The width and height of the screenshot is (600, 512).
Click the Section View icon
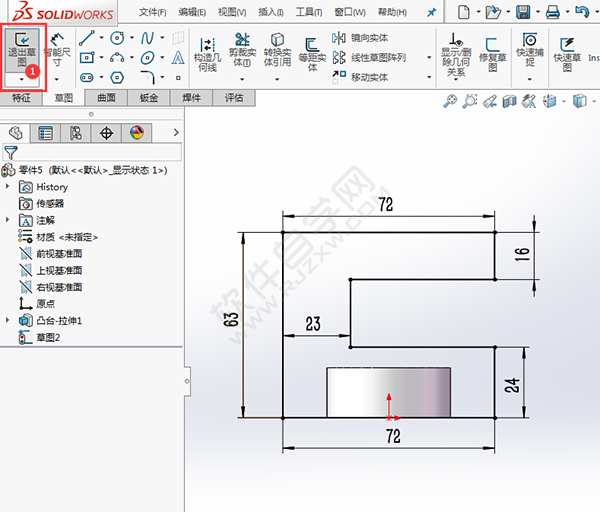[x=509, y=101]
